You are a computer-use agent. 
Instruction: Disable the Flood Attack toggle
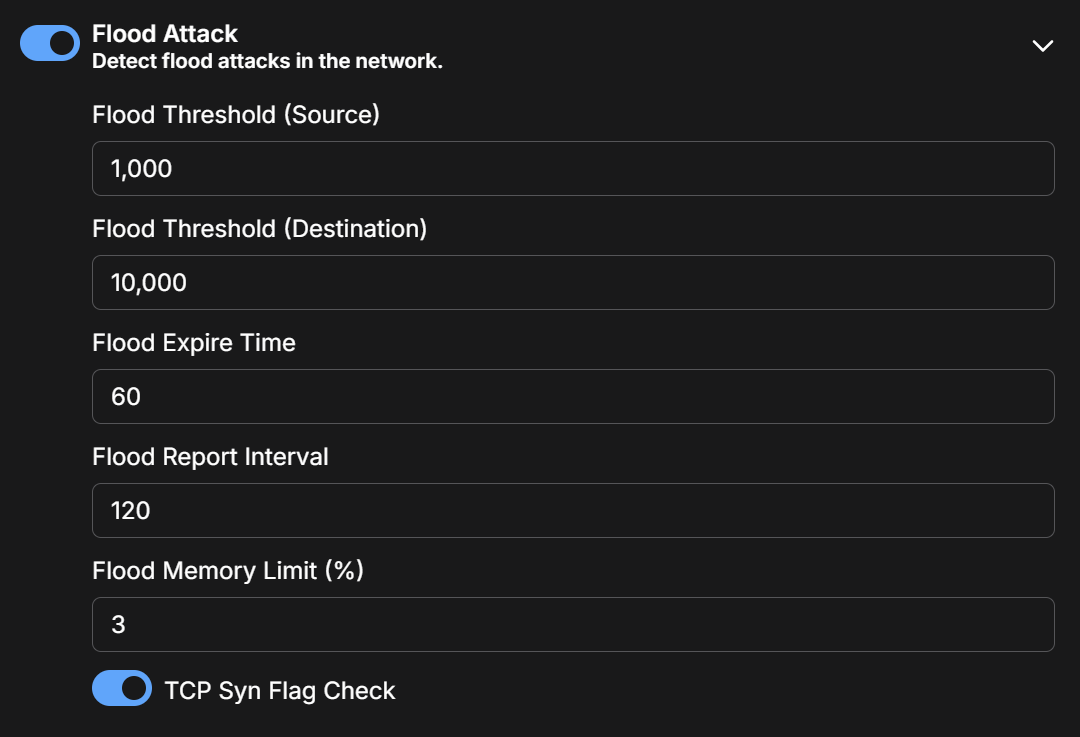50,43
